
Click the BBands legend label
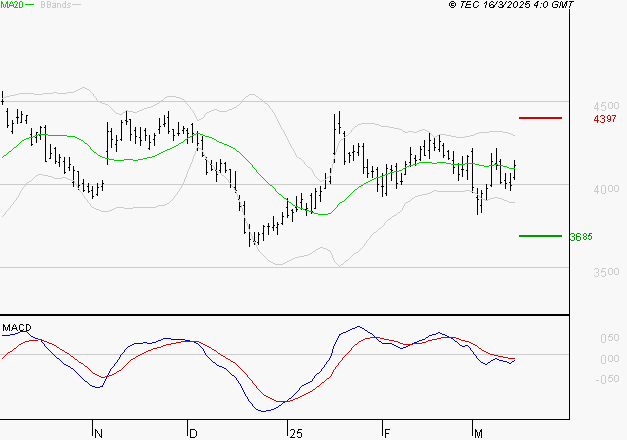(56, 5)
